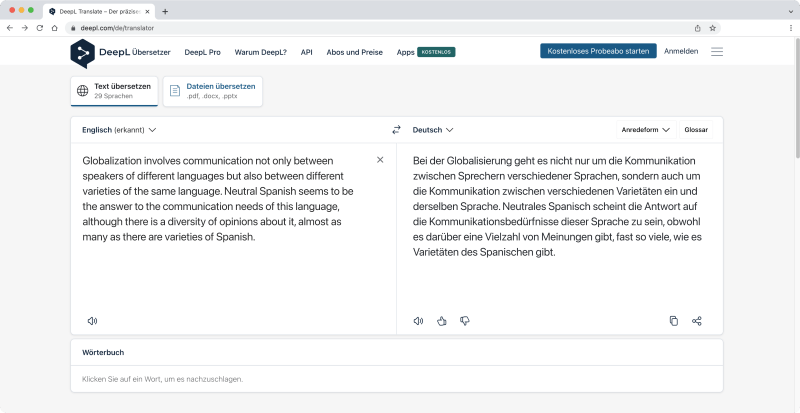800x413 pixels.
Task: Click the Anmelden link
Action: pyautogui.click(x=681, y=51)
